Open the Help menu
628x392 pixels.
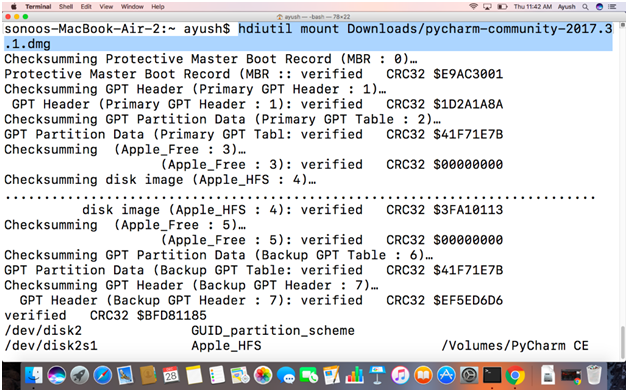[x=158, y=6]
